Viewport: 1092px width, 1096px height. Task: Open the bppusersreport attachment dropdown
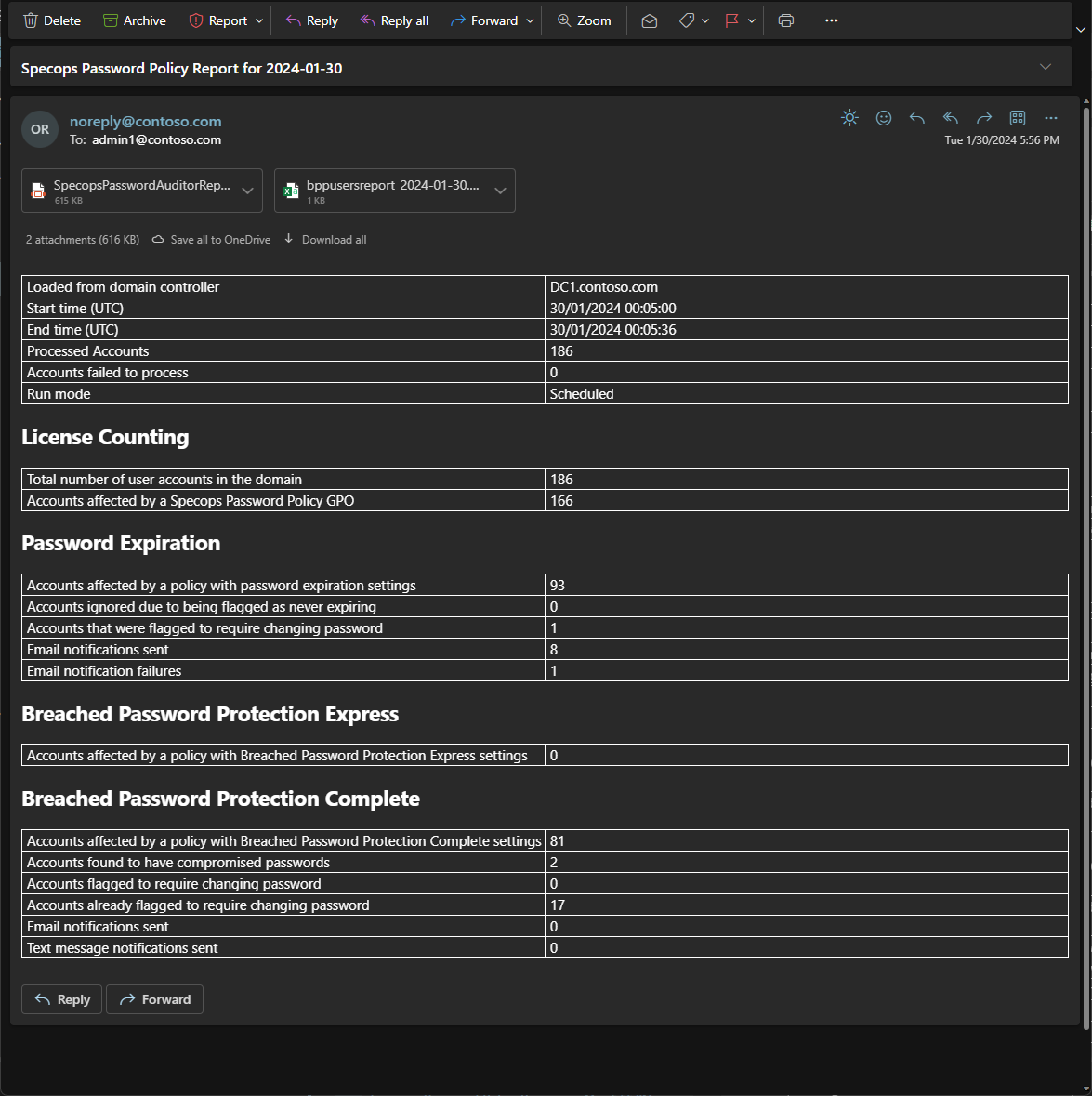point(500,191)
